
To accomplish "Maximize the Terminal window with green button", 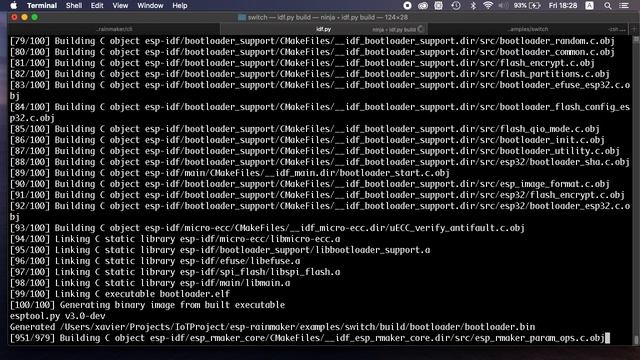I will coord(35,17).
